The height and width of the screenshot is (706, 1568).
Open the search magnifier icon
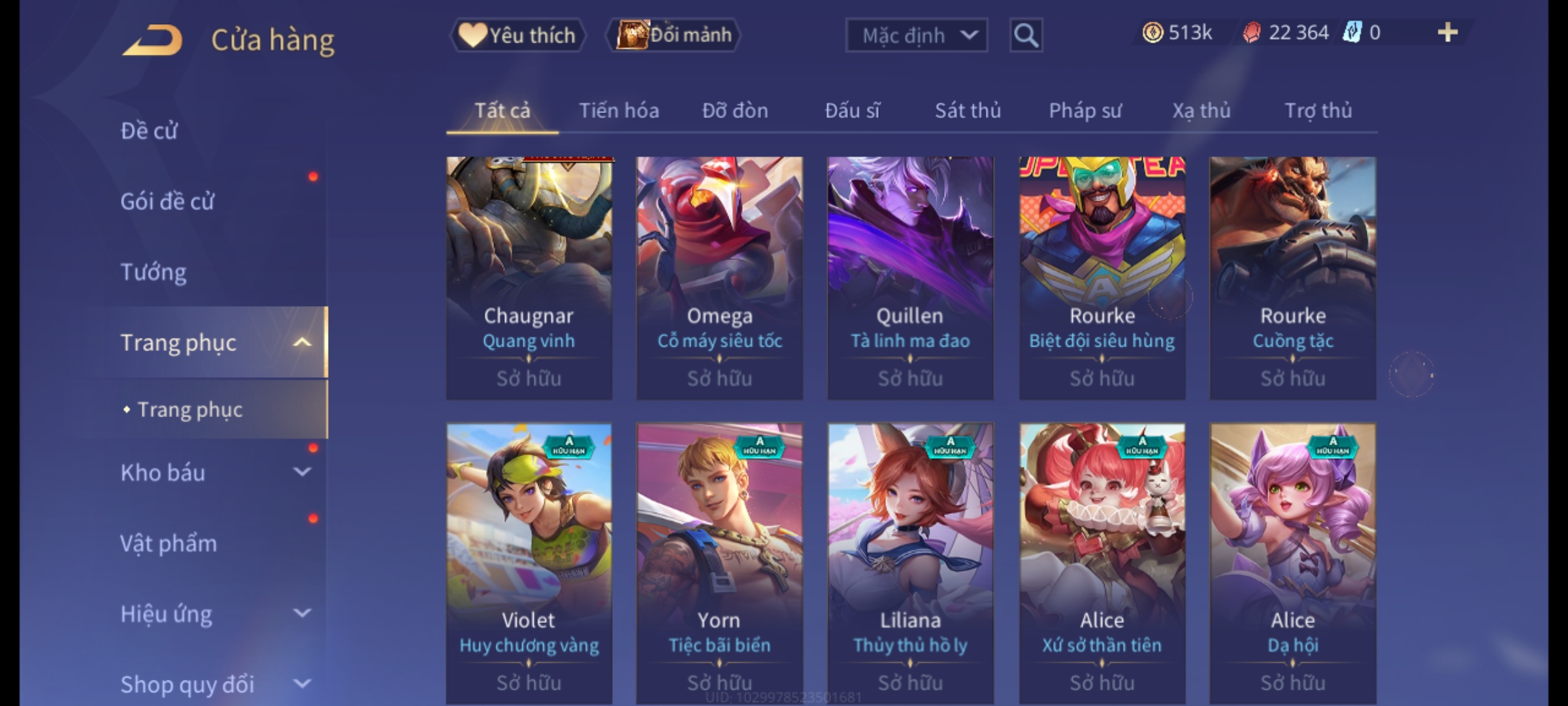1026,35
